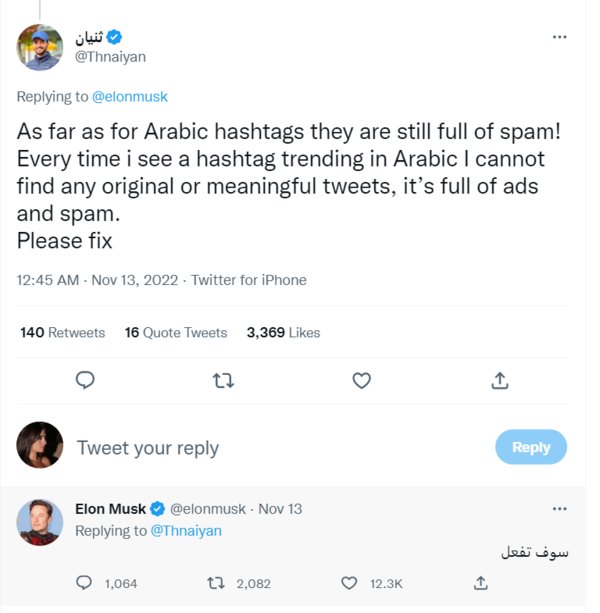Open the three-dot menu on Elon Musk's reply
Viewport: 600px width, 613px height.
click(x=560, y=509)
